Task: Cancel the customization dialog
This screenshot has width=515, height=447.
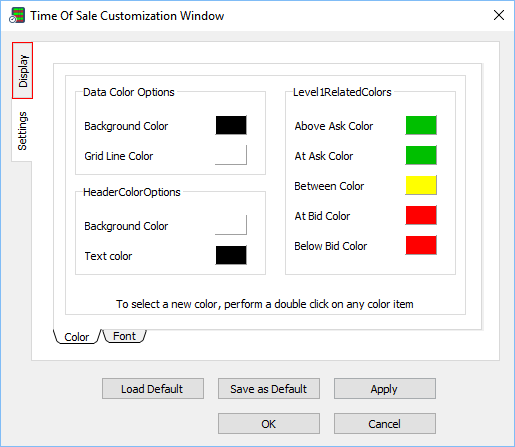Action: point(385,424)
